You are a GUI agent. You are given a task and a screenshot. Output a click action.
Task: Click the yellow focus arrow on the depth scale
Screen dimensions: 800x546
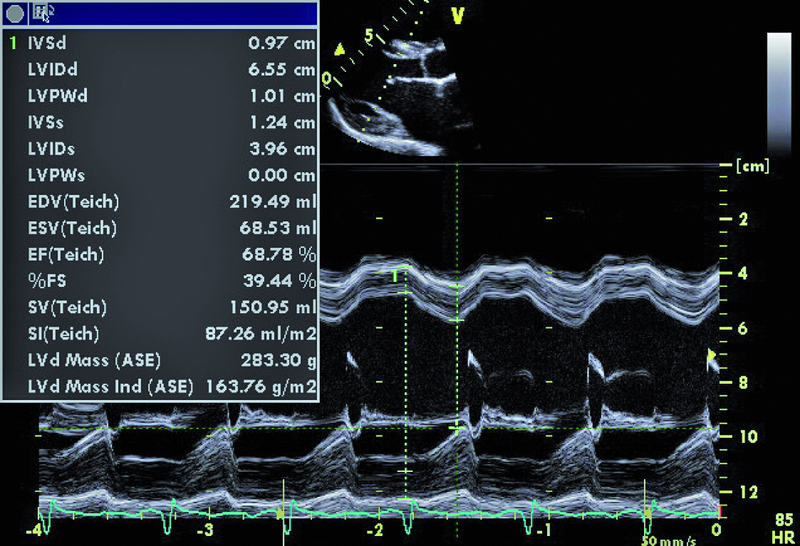click(712, 355)
